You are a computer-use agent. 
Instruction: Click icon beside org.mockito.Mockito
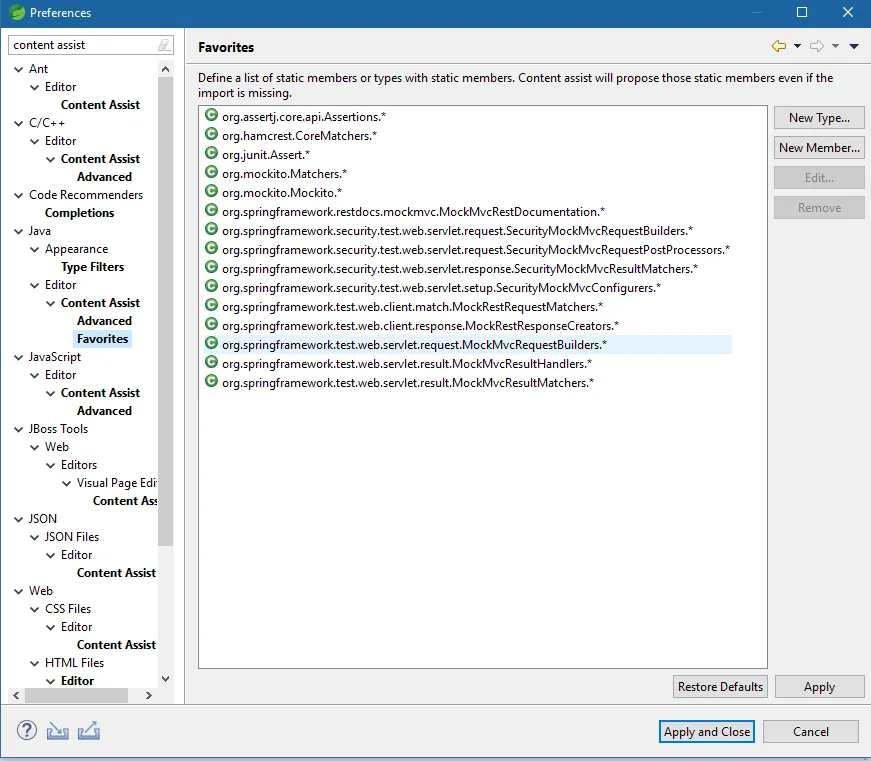click(211, 191)
